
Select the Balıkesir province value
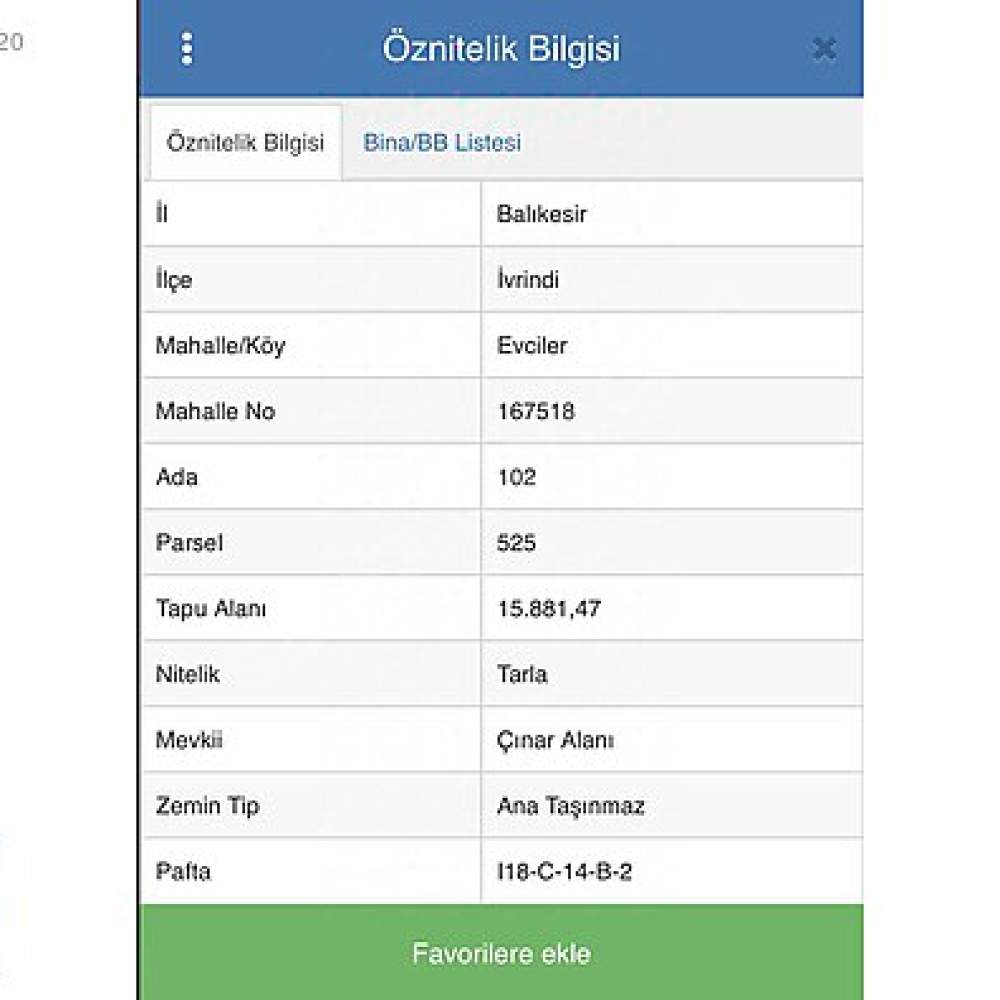coord(541,214)
